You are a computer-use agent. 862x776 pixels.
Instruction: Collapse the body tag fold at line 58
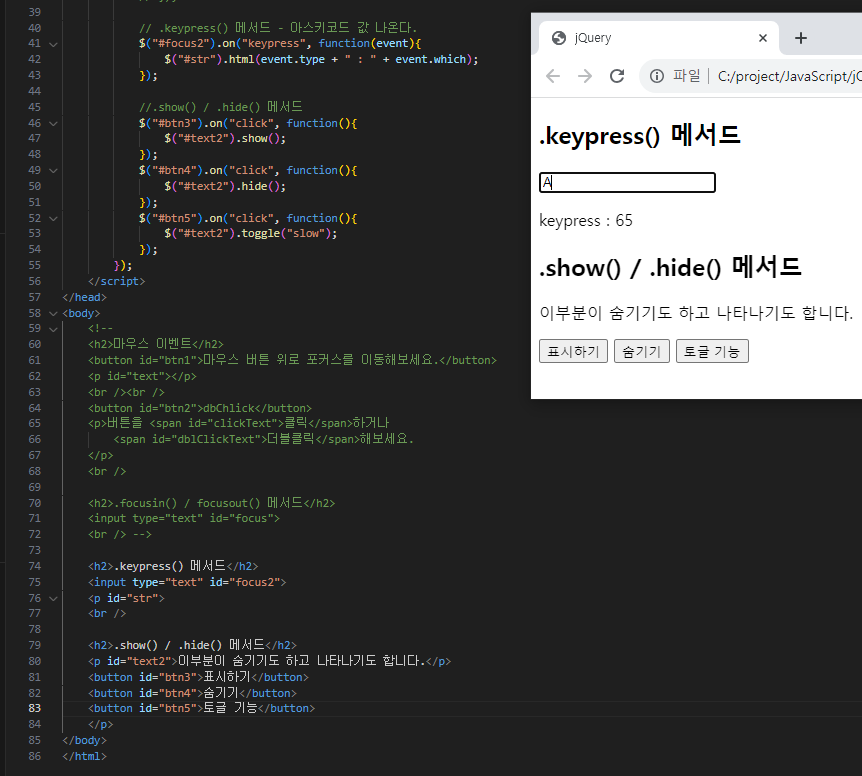tap(53, 313)
